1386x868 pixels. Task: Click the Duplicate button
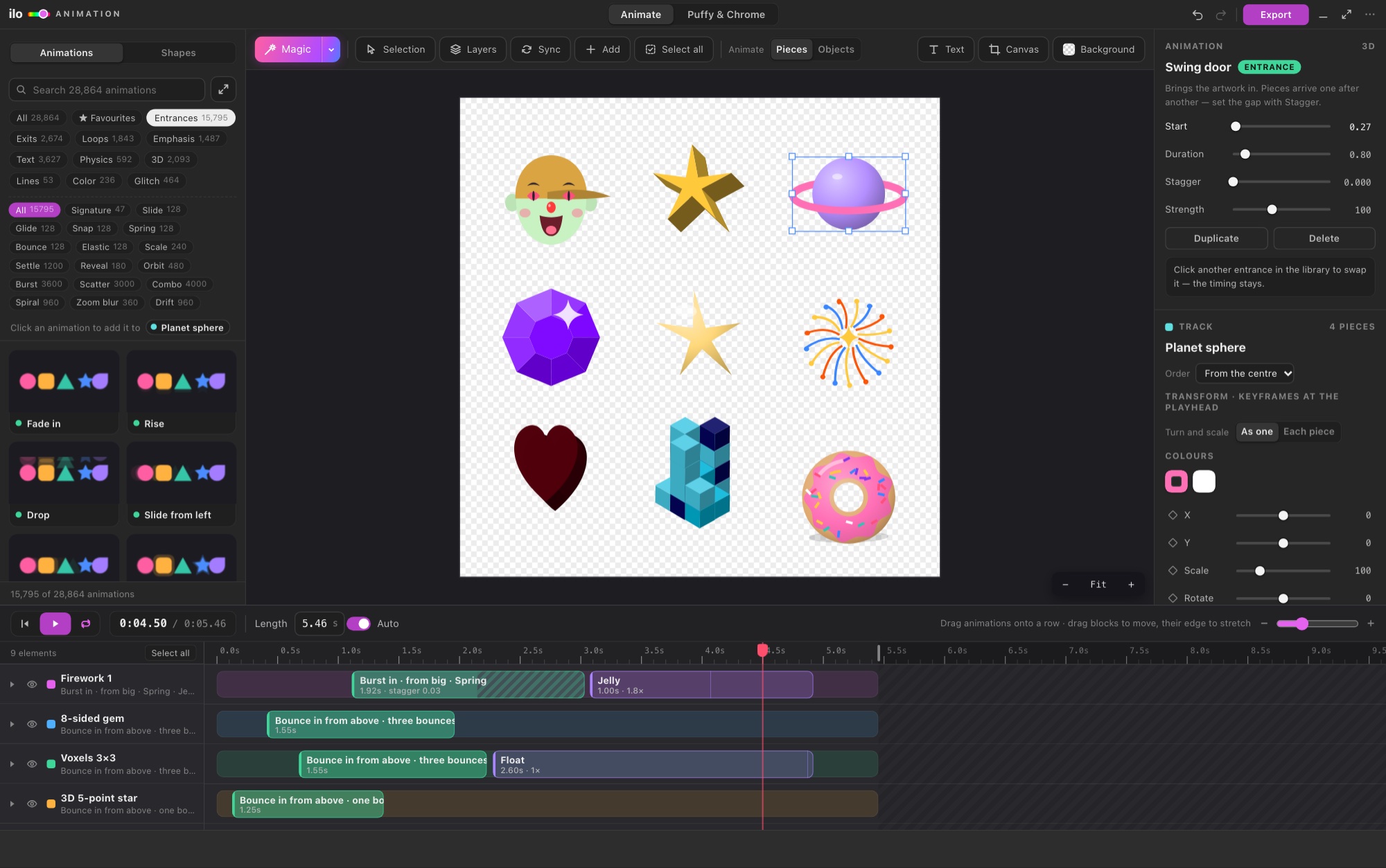1216,238
